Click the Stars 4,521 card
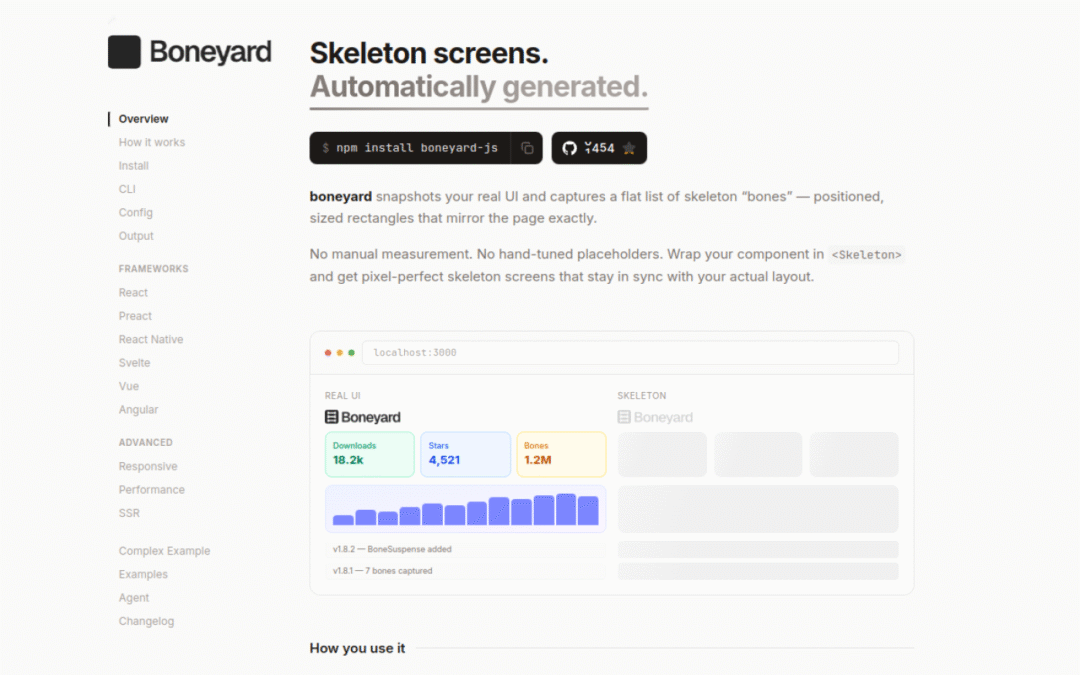 pyautogui.click(x=466, y=455)
